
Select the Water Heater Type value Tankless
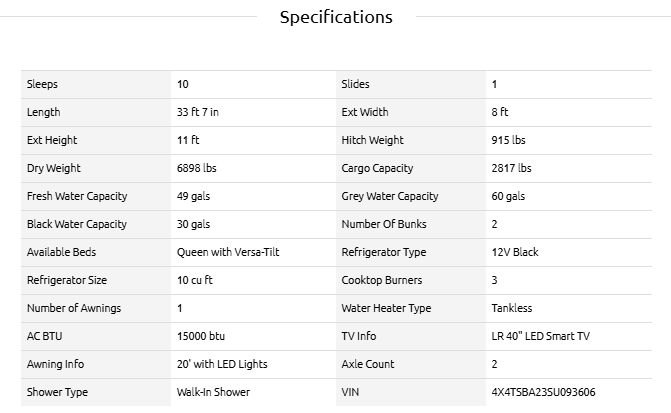pyautogui.click(x=512, y=308)
